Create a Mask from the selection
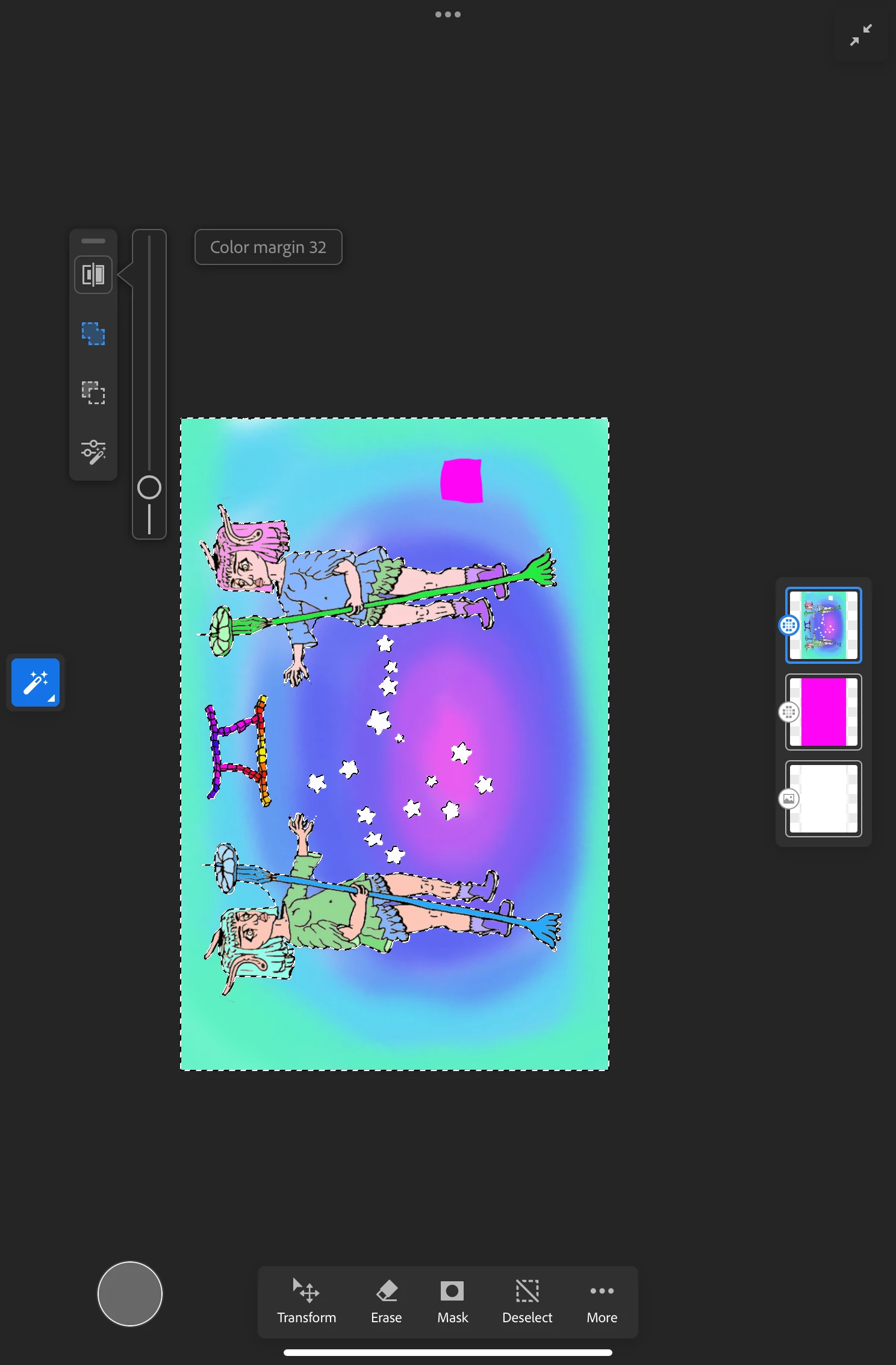 (x=453, y=1301)
